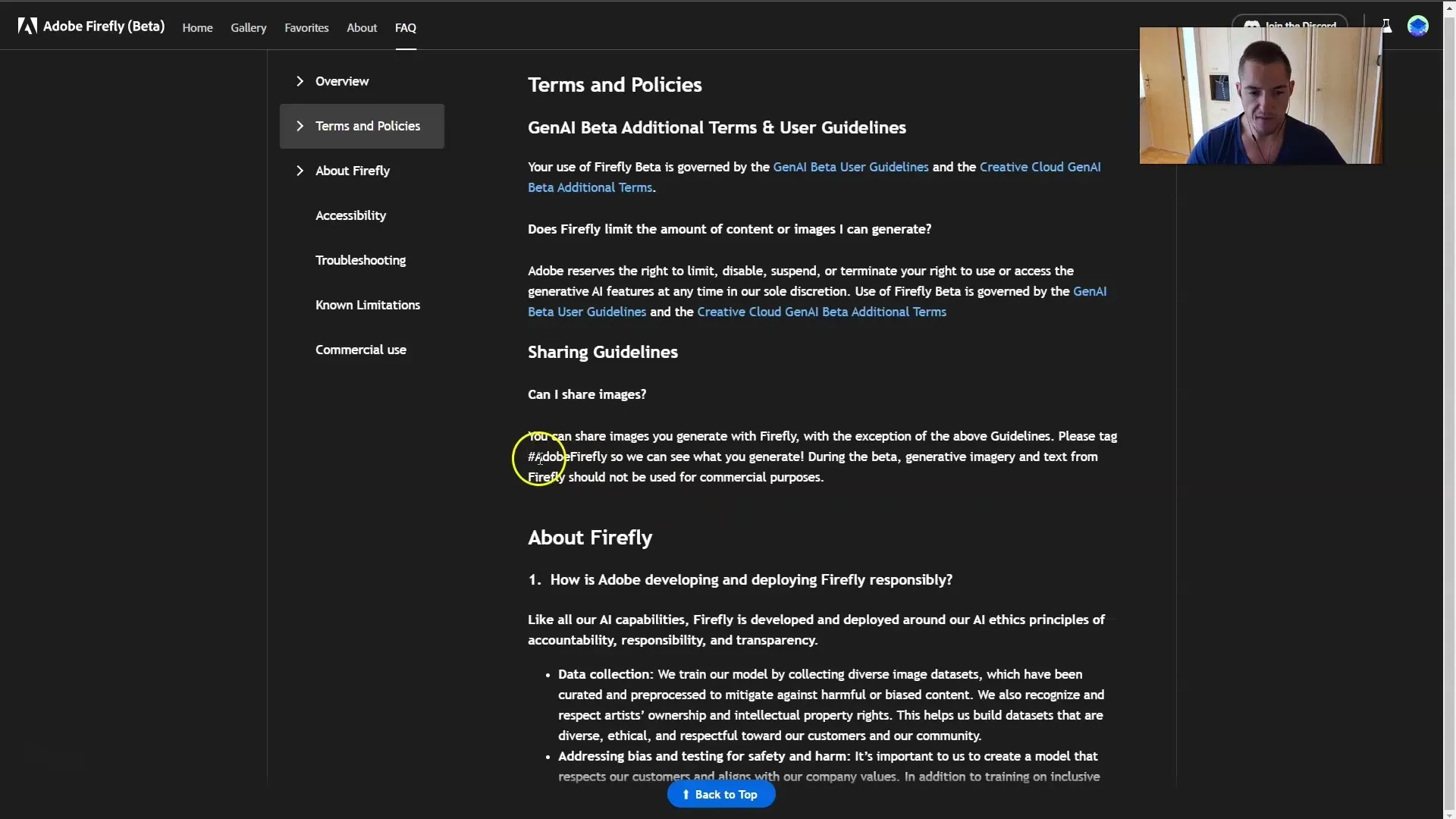This screenshot has height=819, width=1456.
Task: Select the Commercial use sidebar item
Action: point(360,349)
